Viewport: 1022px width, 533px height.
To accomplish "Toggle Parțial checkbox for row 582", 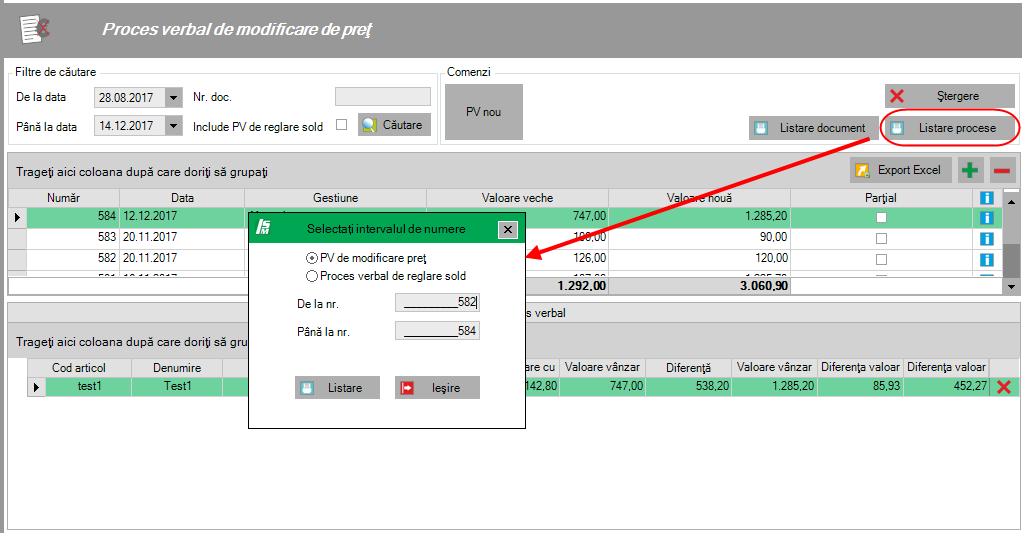I will [881, 259].
